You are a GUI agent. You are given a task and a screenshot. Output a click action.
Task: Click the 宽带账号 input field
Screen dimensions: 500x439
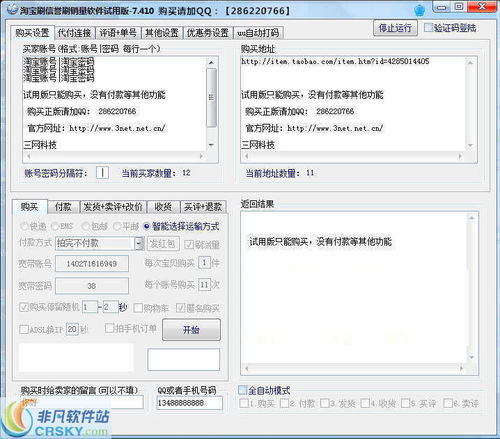[92, 264]
